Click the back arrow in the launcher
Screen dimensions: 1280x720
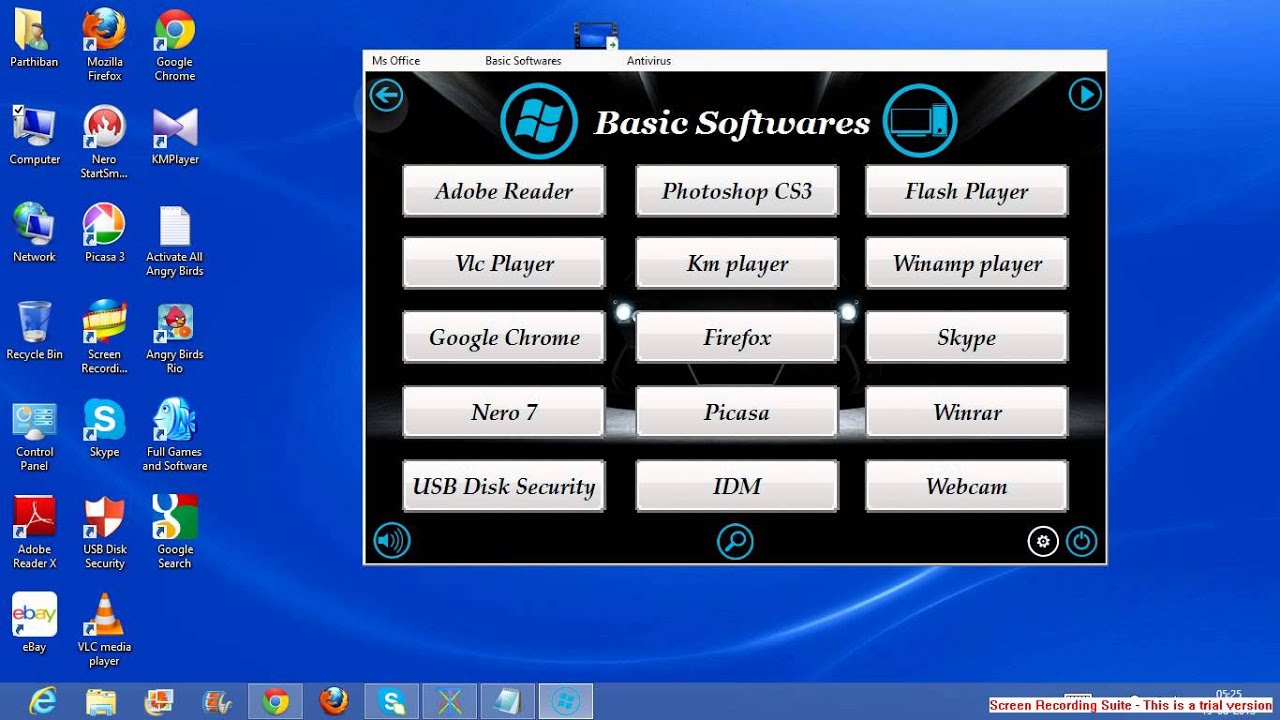386,96
